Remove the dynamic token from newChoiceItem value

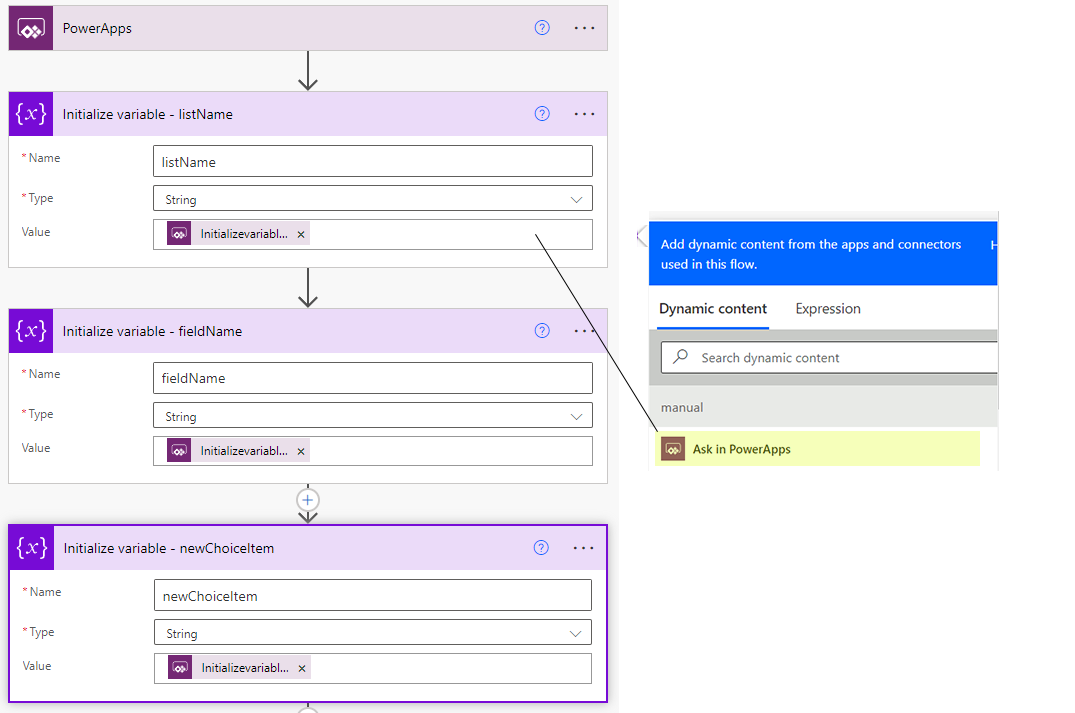point(302,668)
